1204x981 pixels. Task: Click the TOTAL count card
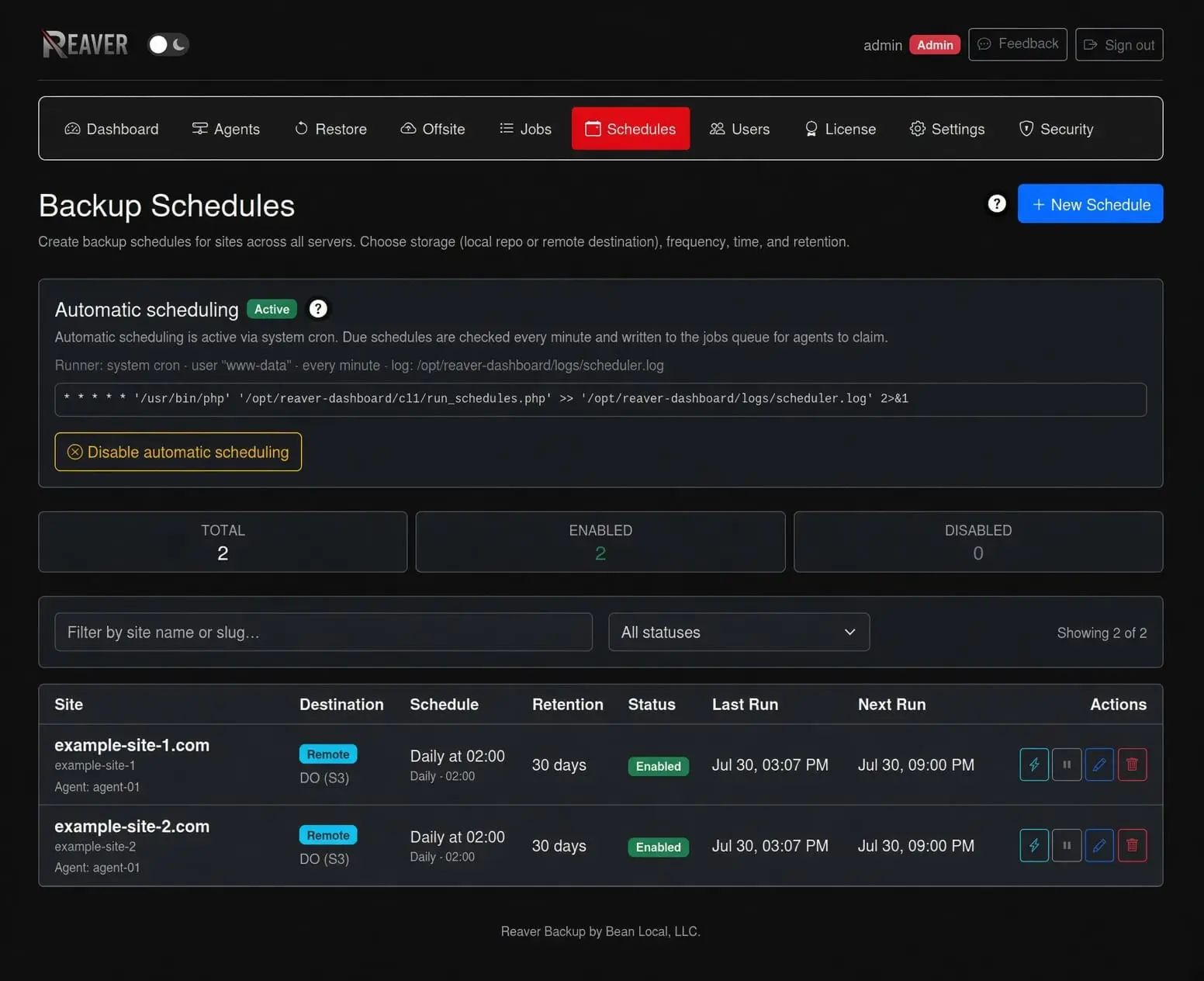pyautogui.click(x=223, y=542)
